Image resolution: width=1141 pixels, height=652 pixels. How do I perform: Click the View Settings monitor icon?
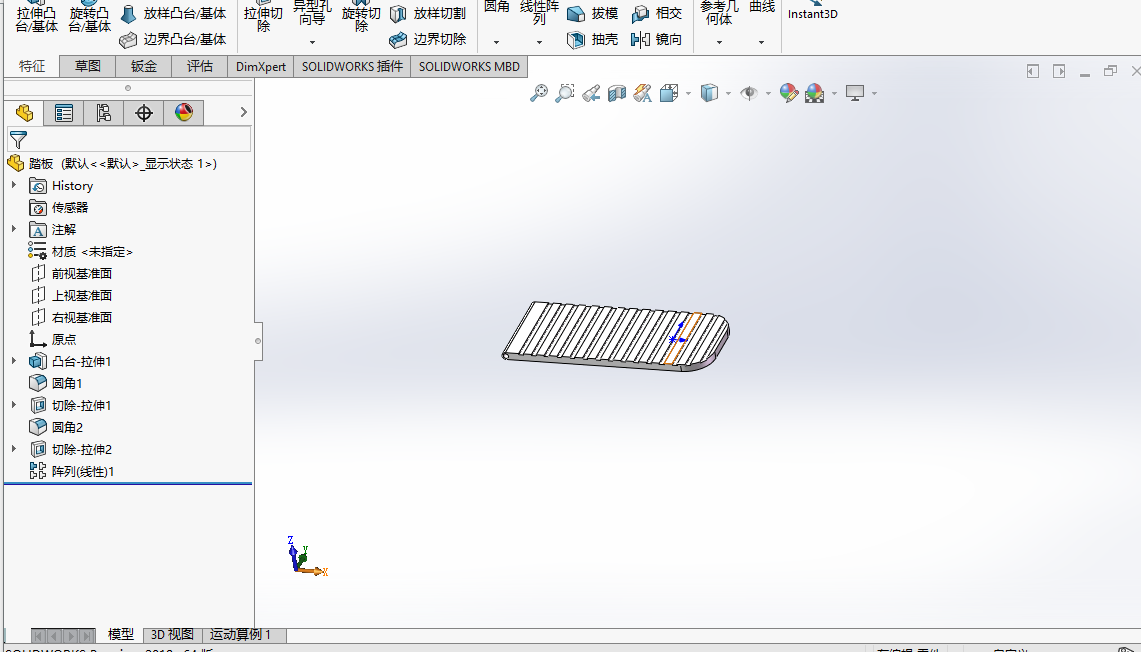click(855, 93)
